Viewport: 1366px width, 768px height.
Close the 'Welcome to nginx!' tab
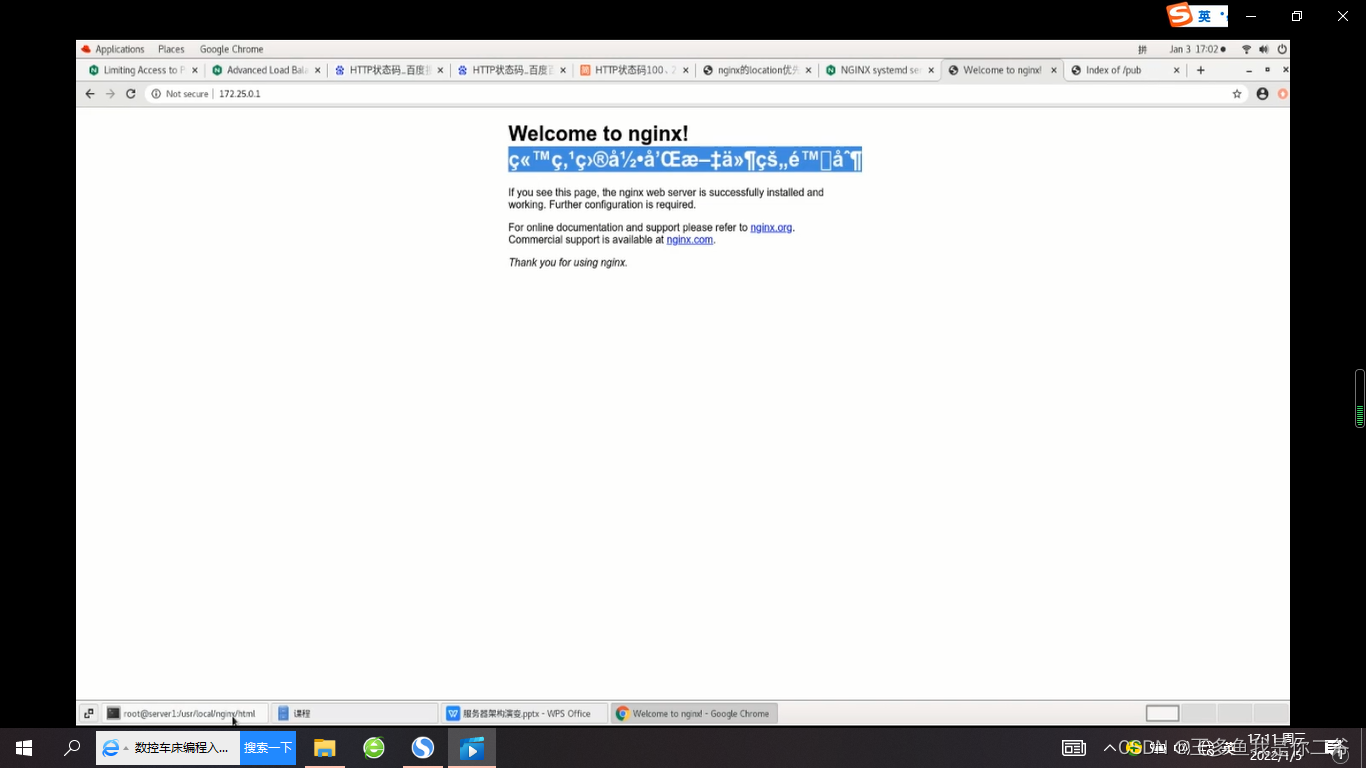pos(1054,70)
